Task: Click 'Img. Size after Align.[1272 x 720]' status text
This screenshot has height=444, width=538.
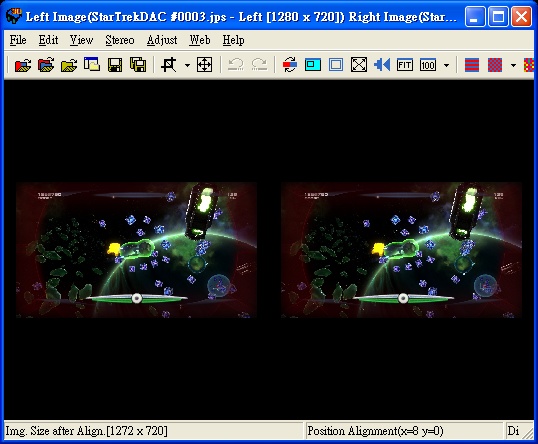Action: (86, 431)
